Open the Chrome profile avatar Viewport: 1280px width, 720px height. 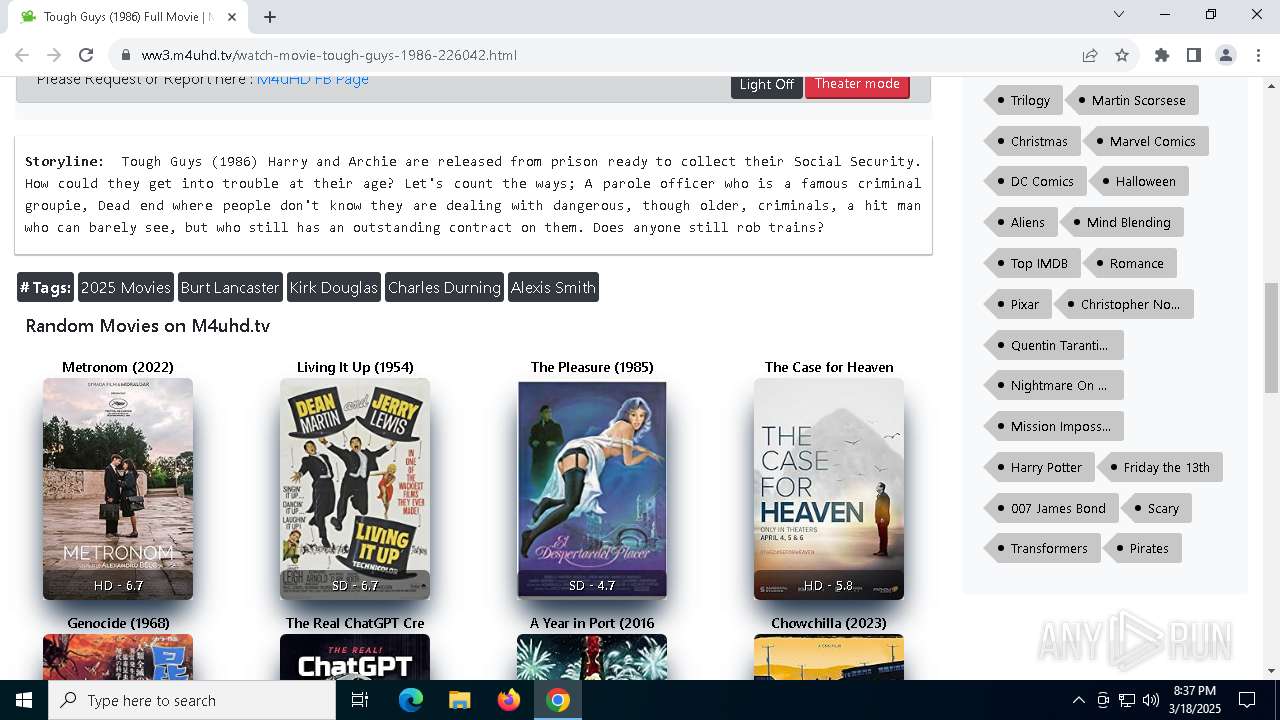click(x=1226, y=55)
